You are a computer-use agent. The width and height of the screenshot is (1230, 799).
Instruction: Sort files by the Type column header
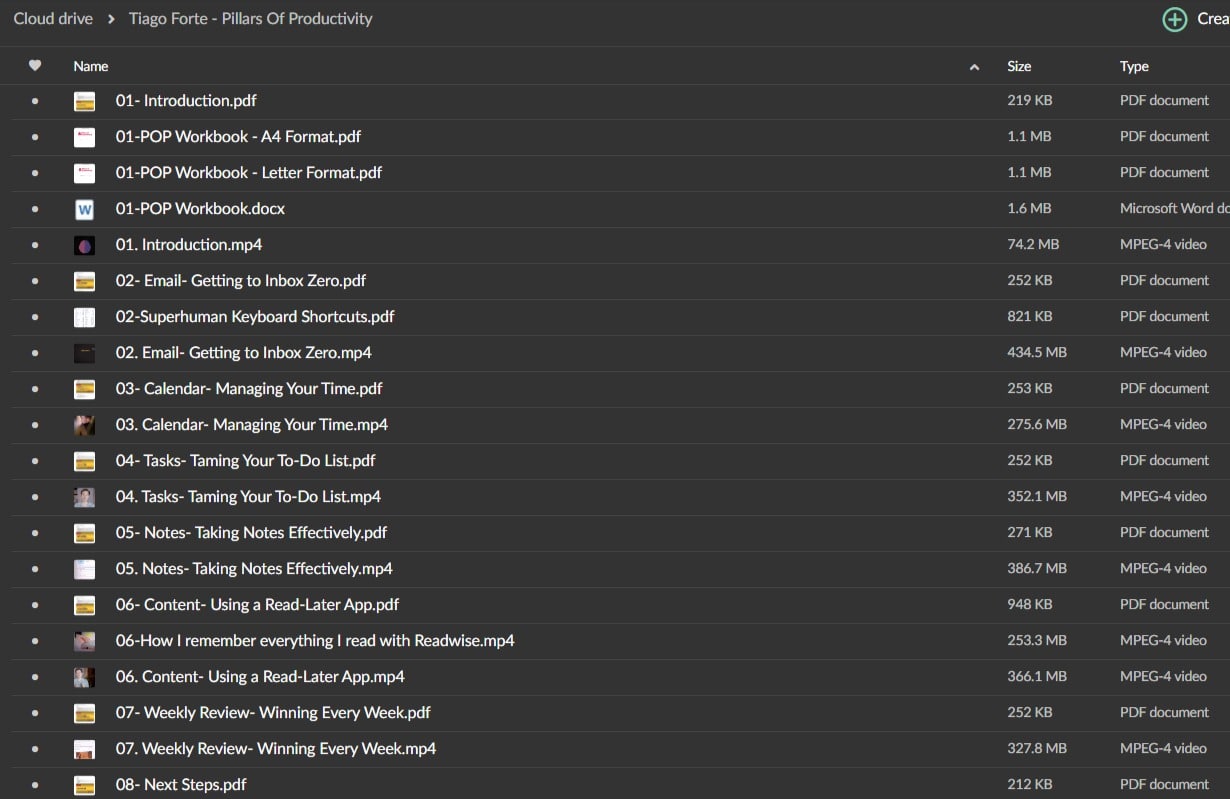(x=1134, y=66)
